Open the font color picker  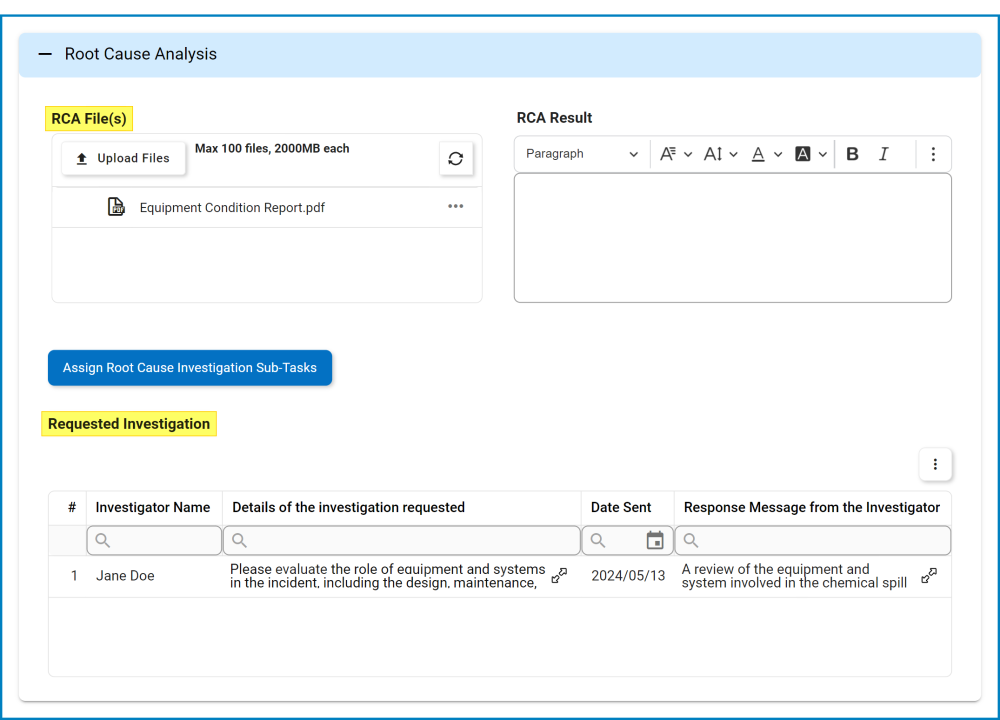(765, 154)
